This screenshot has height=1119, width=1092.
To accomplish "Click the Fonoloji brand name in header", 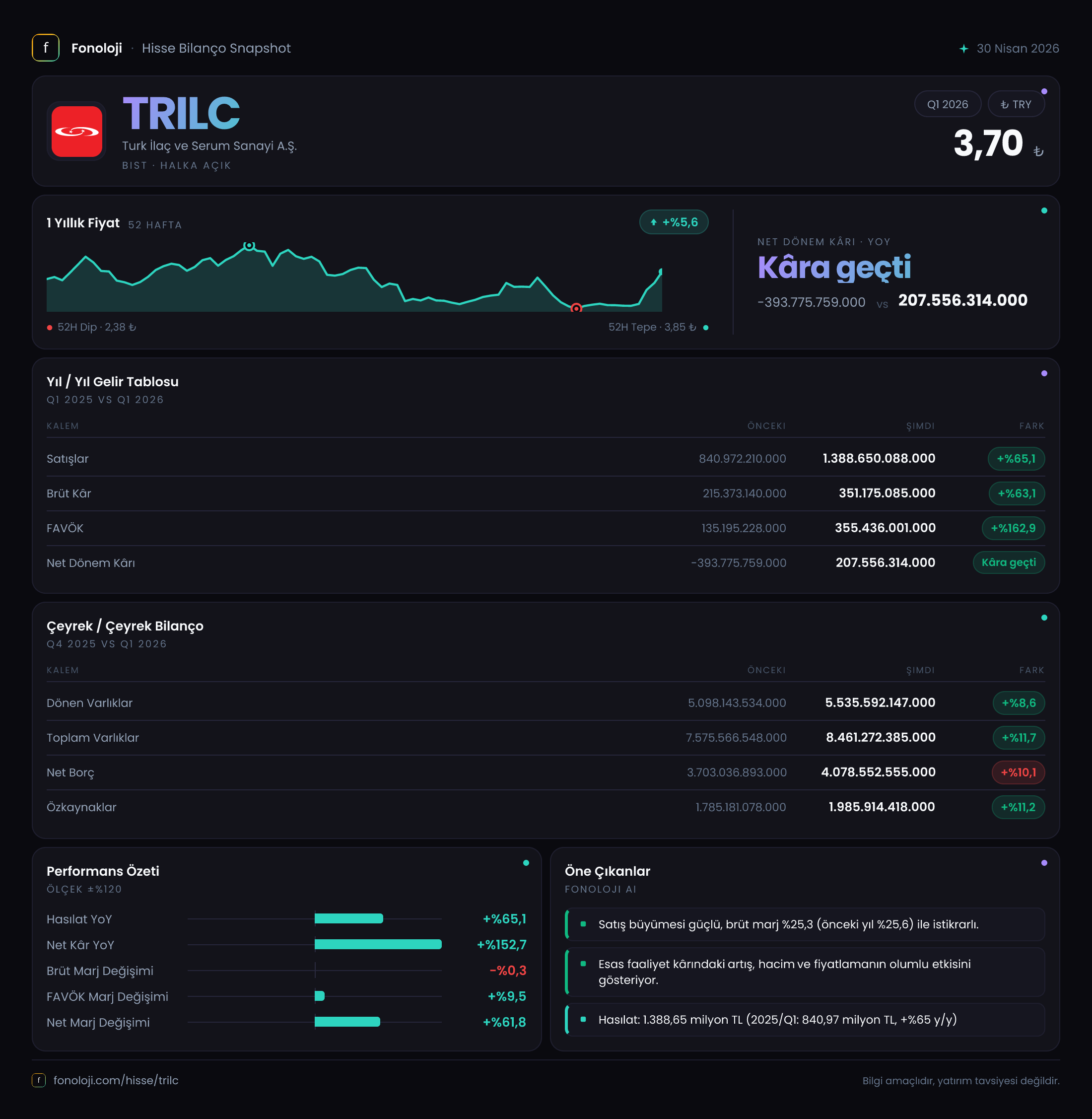I will pos(96,48).
